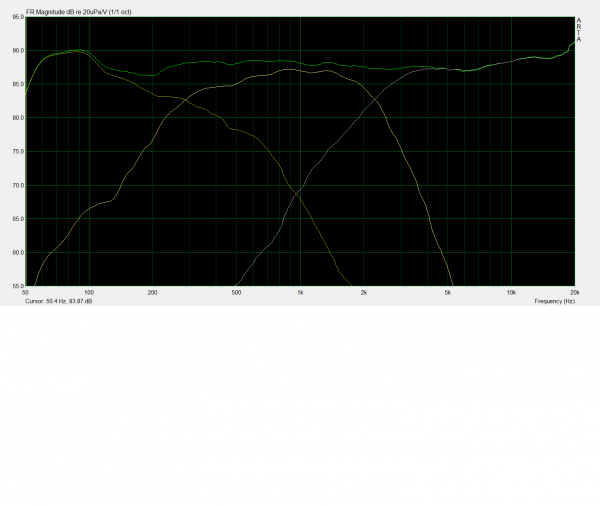The image size is (600, 506).
Task: Click the 1k x-axis tick label
Action: [x=300, y=293]
